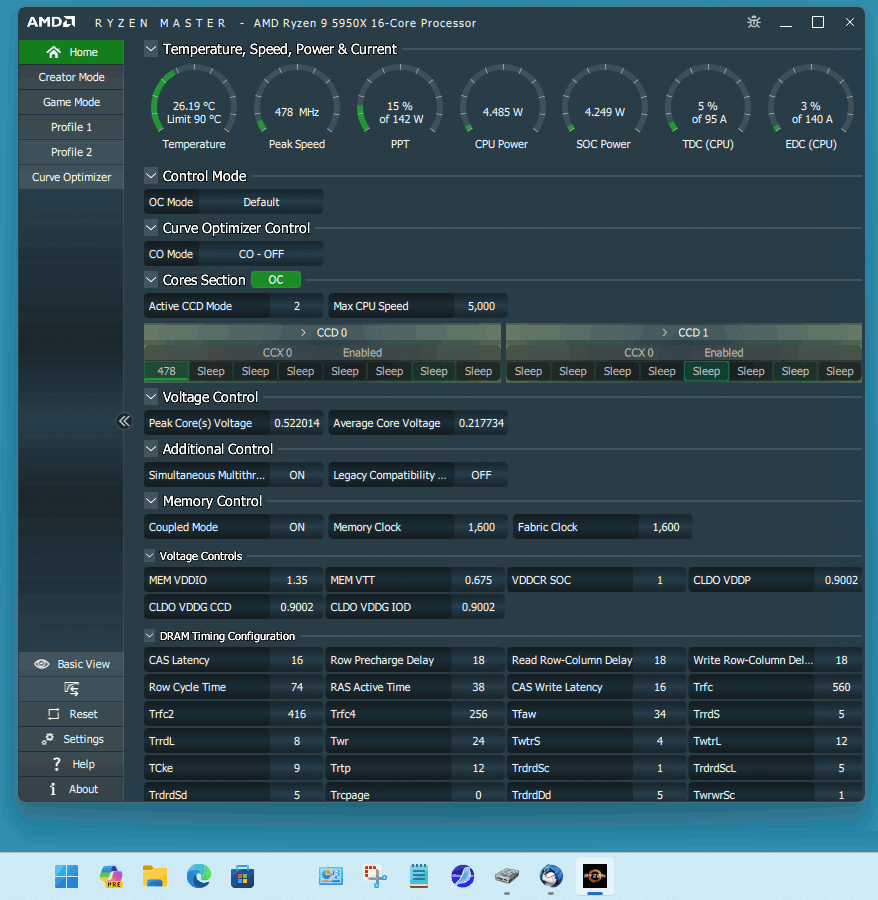The width and height of the screenshot is (878, 900).
Task: Open Microsoft Store from the taskbar
Action: click(243, 876)
